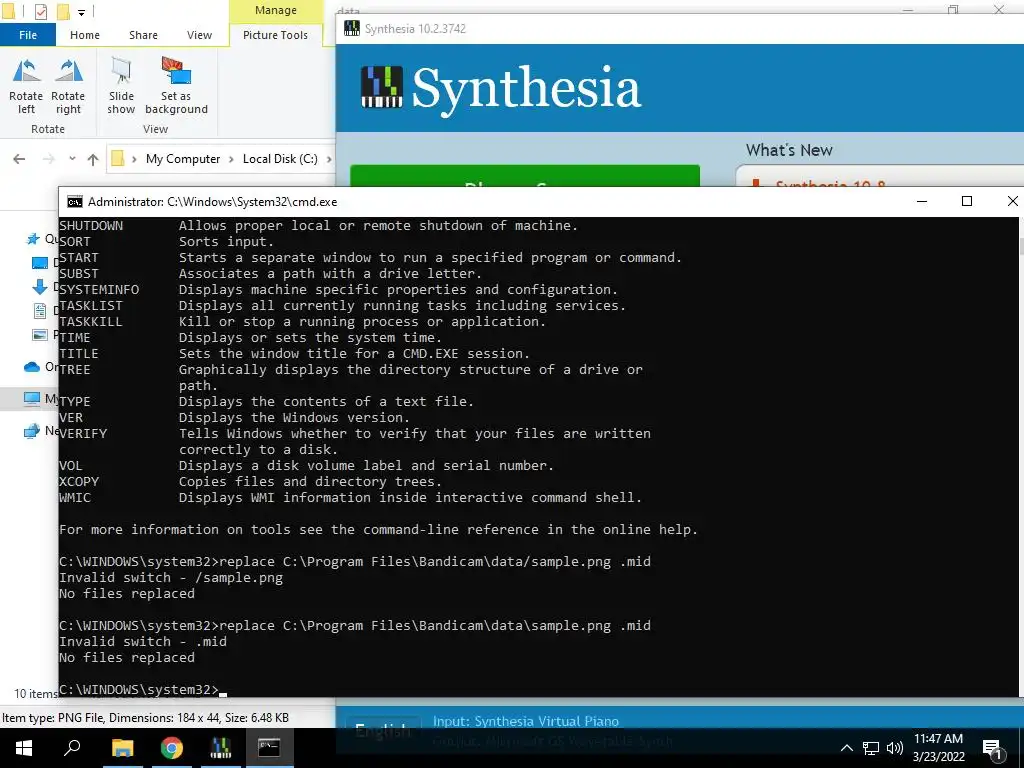This screenshot has height=768, width=1024.
Task: Open quick access toolbar customize dropdown
Action: (x=81, y=12)
